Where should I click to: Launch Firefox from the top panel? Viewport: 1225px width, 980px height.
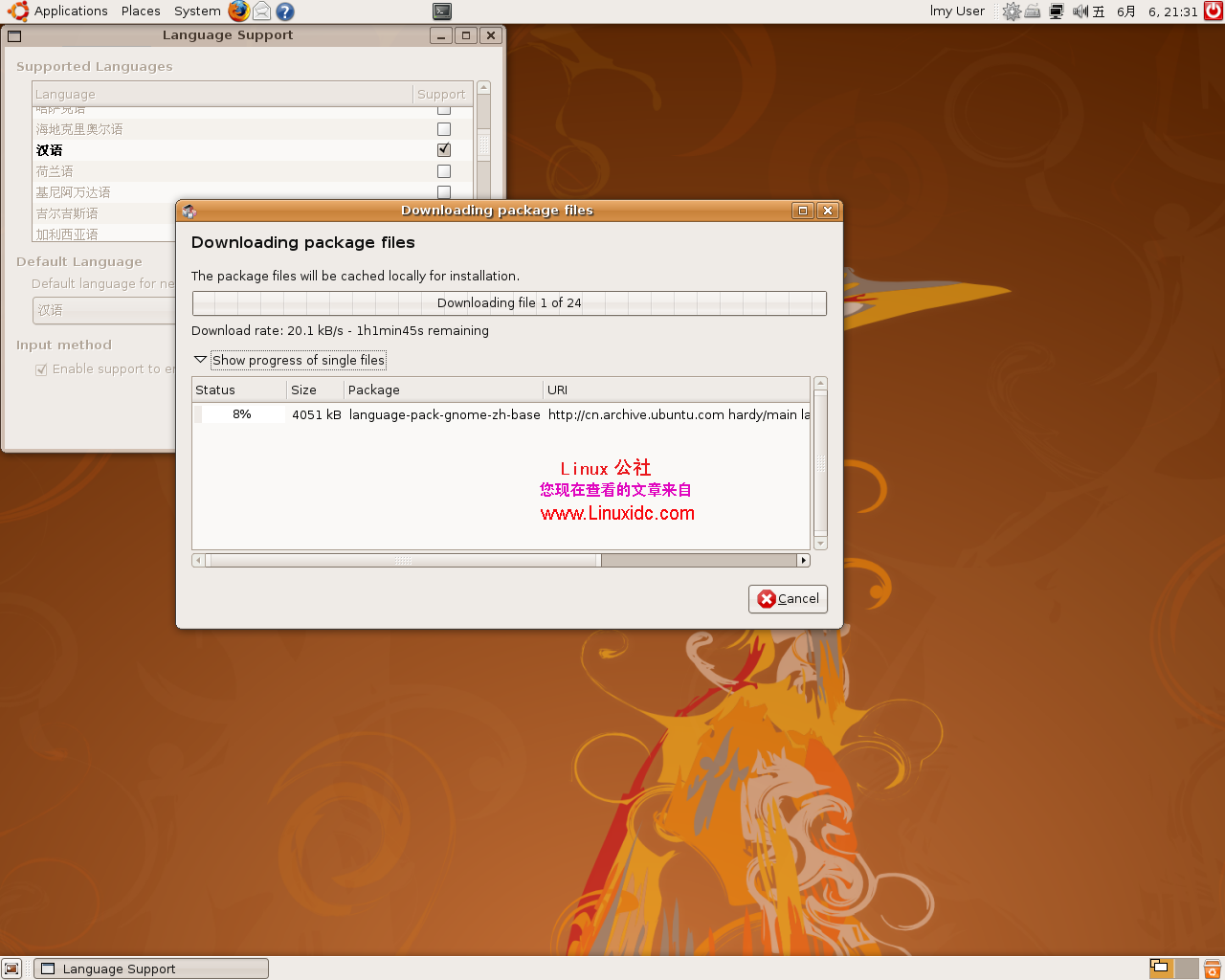238,11
